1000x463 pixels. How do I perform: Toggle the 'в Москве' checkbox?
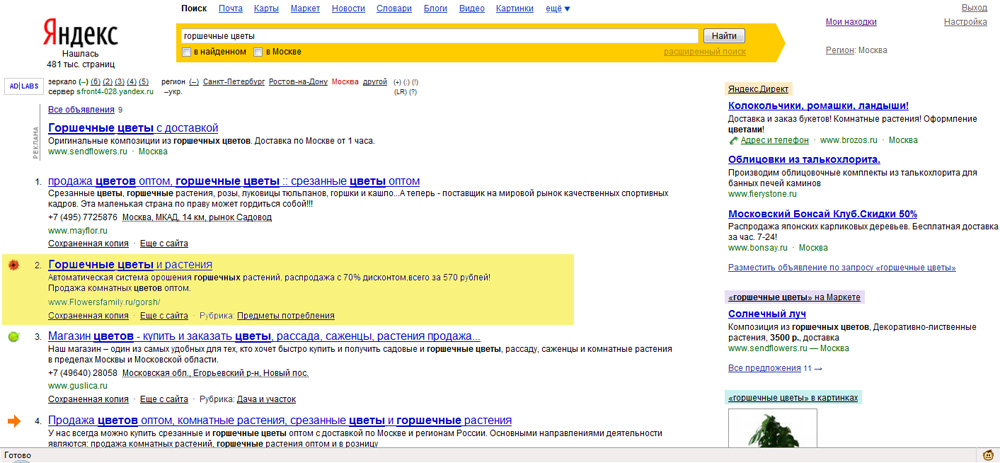(258, 52)
